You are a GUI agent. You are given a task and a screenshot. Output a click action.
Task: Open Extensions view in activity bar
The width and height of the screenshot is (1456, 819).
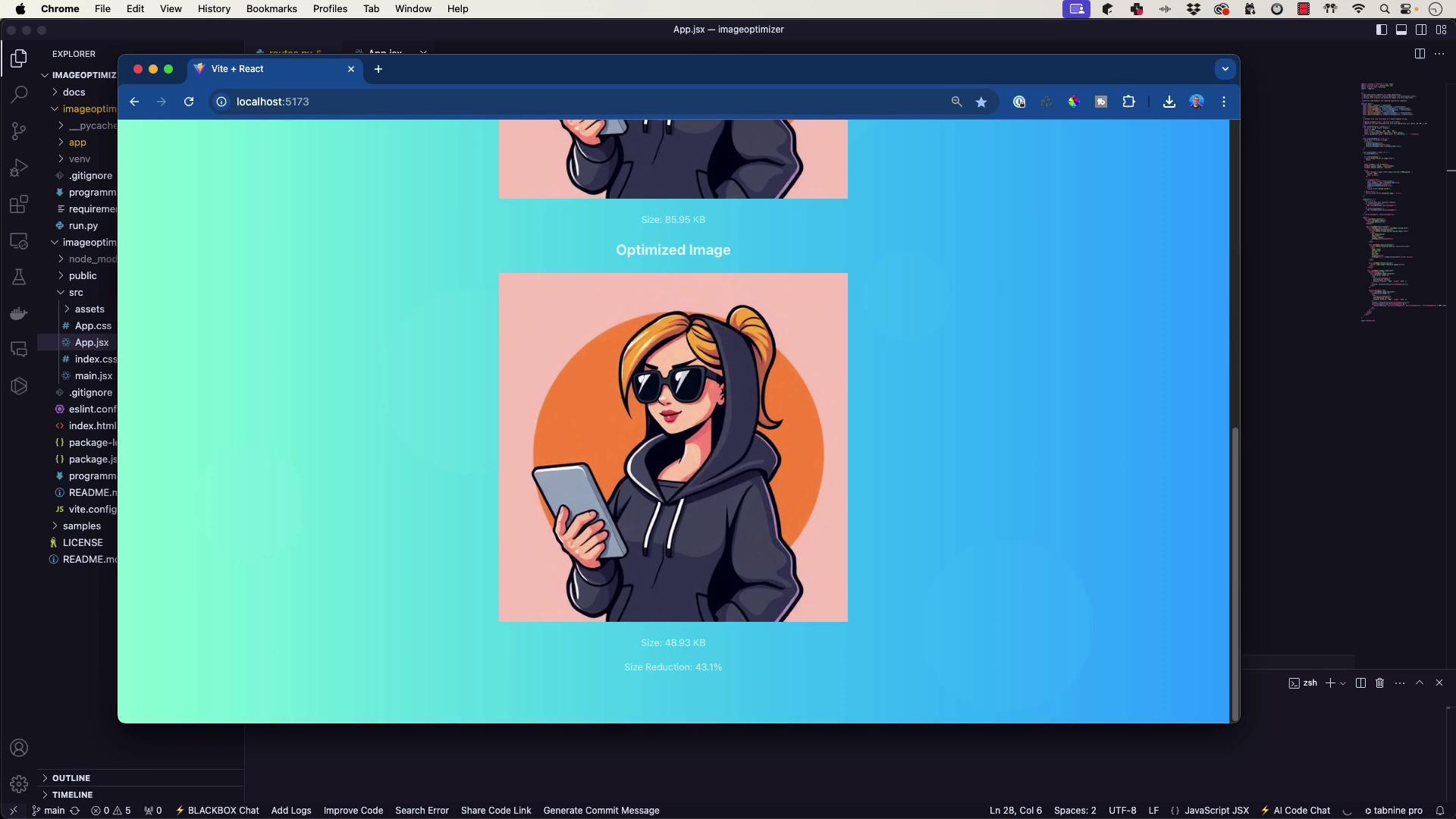pyautogui.click(x=19, y=204)
